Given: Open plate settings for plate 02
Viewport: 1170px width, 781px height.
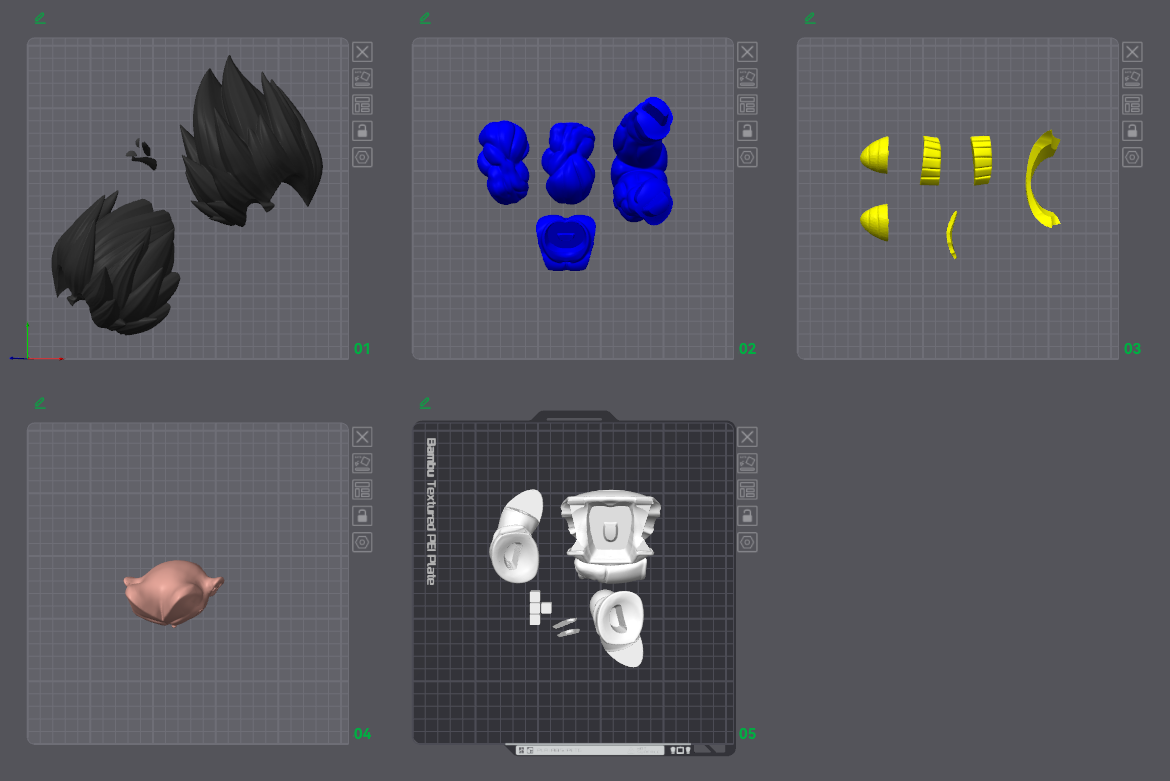Looking at the screenshot, I should click(x=747, y=157).
